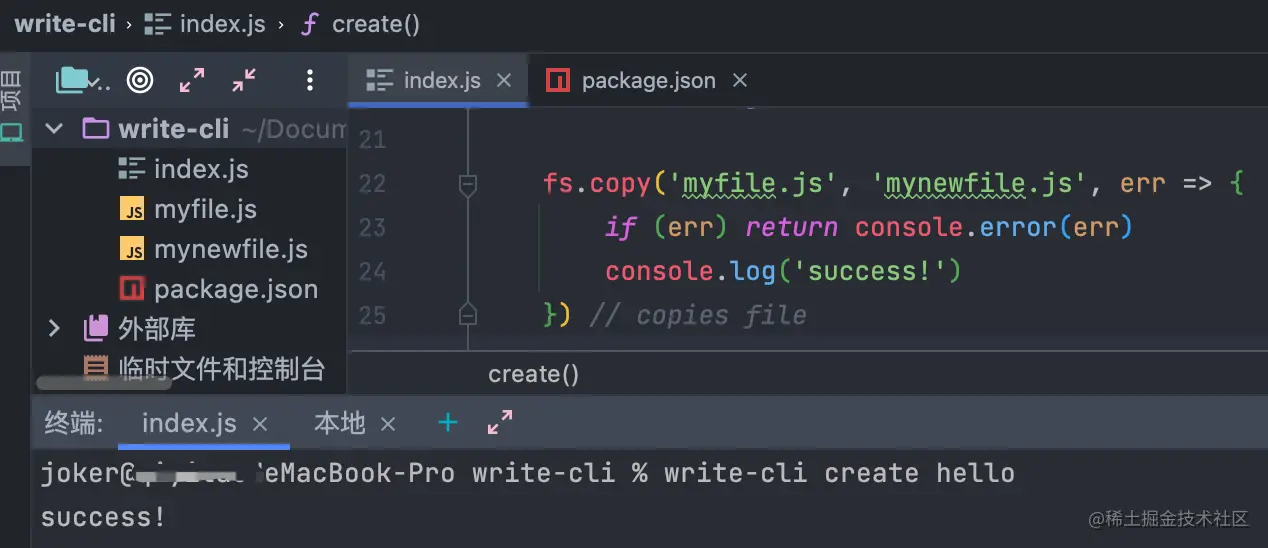Screen dimensions: 1268x548
Task: Close the 本地 terminal tab
Action: click(388, 424)
